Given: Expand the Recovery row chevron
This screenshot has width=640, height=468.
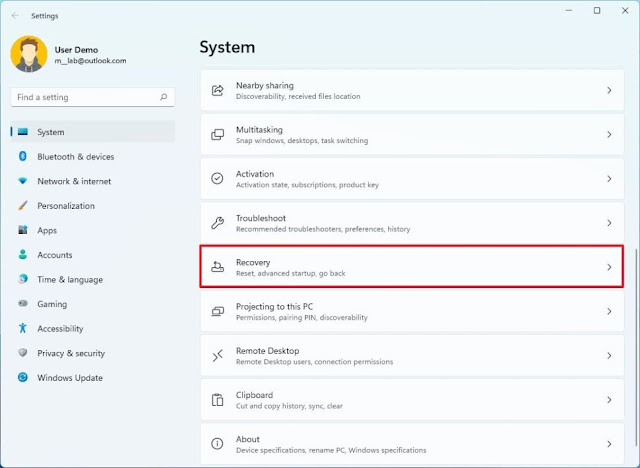Looking at the screenshot, I should (x=609, y=267).
